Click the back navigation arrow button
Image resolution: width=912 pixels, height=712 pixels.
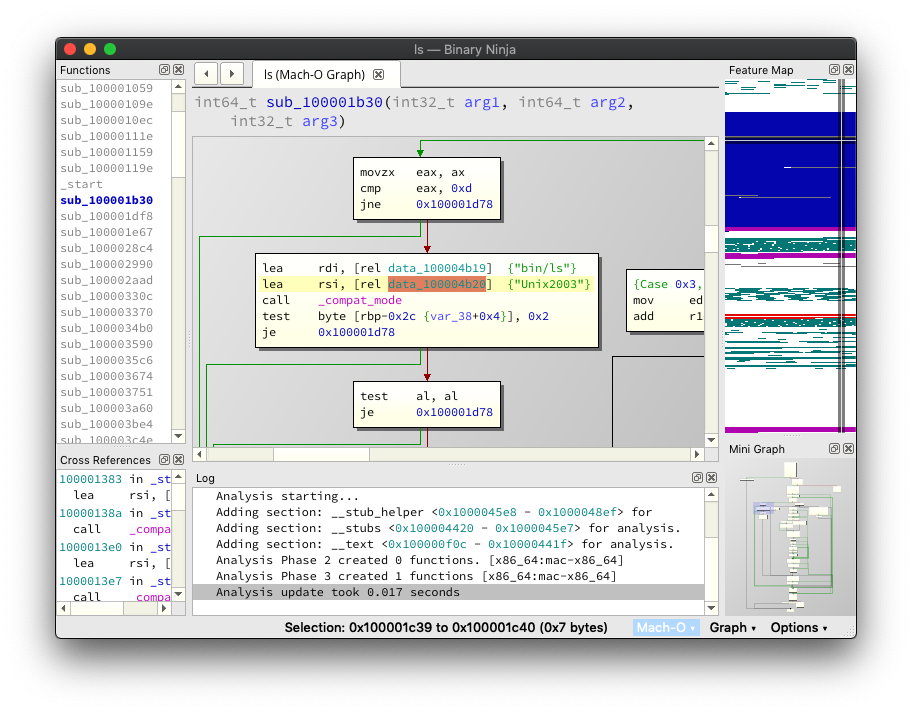click(206, 73)
